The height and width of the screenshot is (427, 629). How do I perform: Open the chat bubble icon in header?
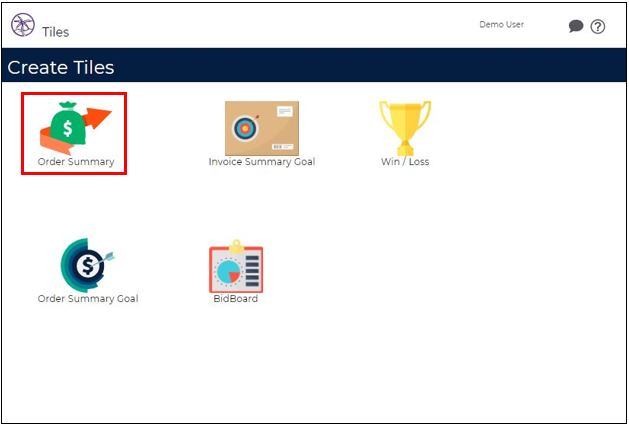point(576,26)
